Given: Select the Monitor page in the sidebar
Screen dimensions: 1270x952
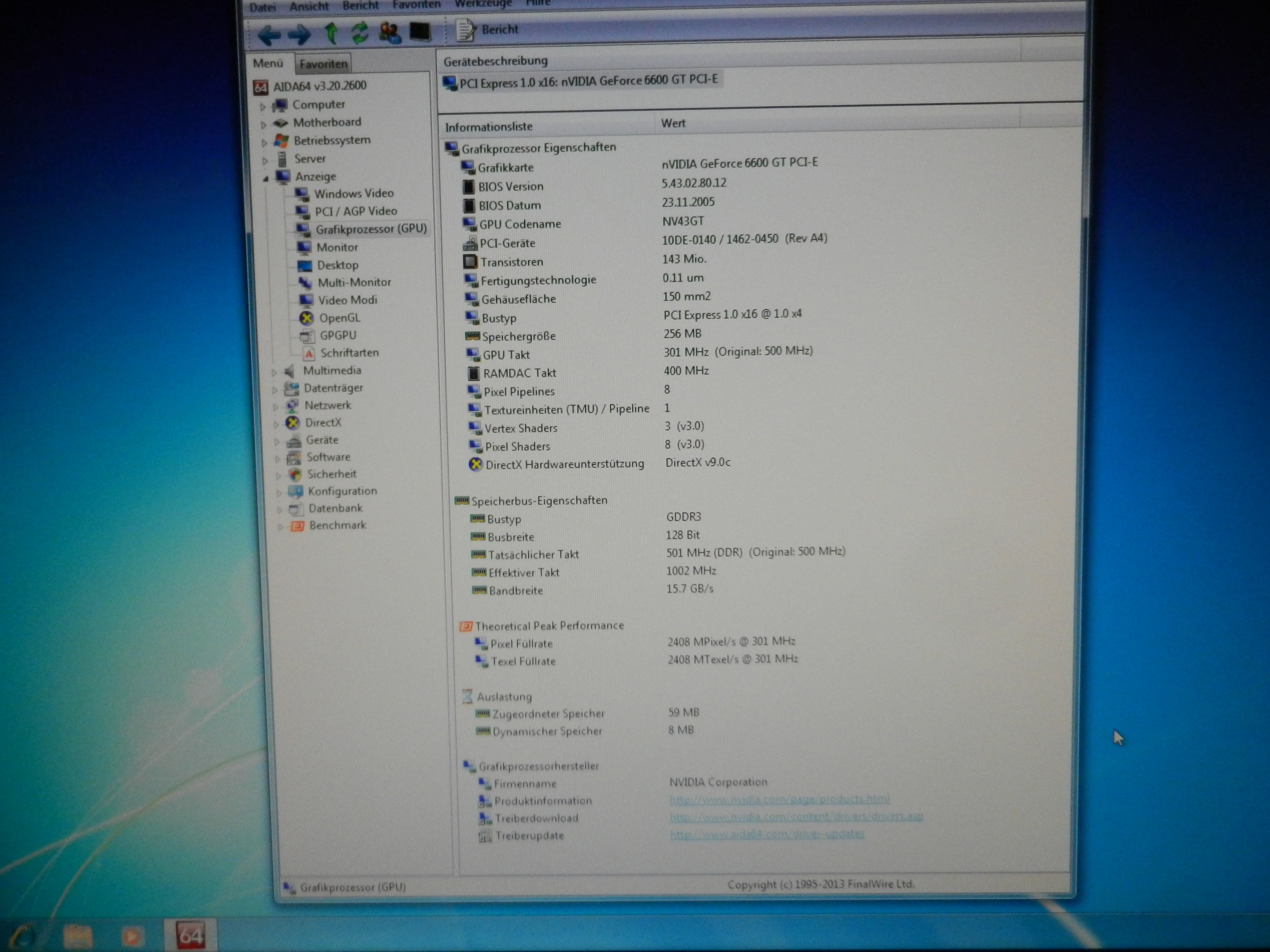Looking at the screenshot, I should tap(337, 247).
